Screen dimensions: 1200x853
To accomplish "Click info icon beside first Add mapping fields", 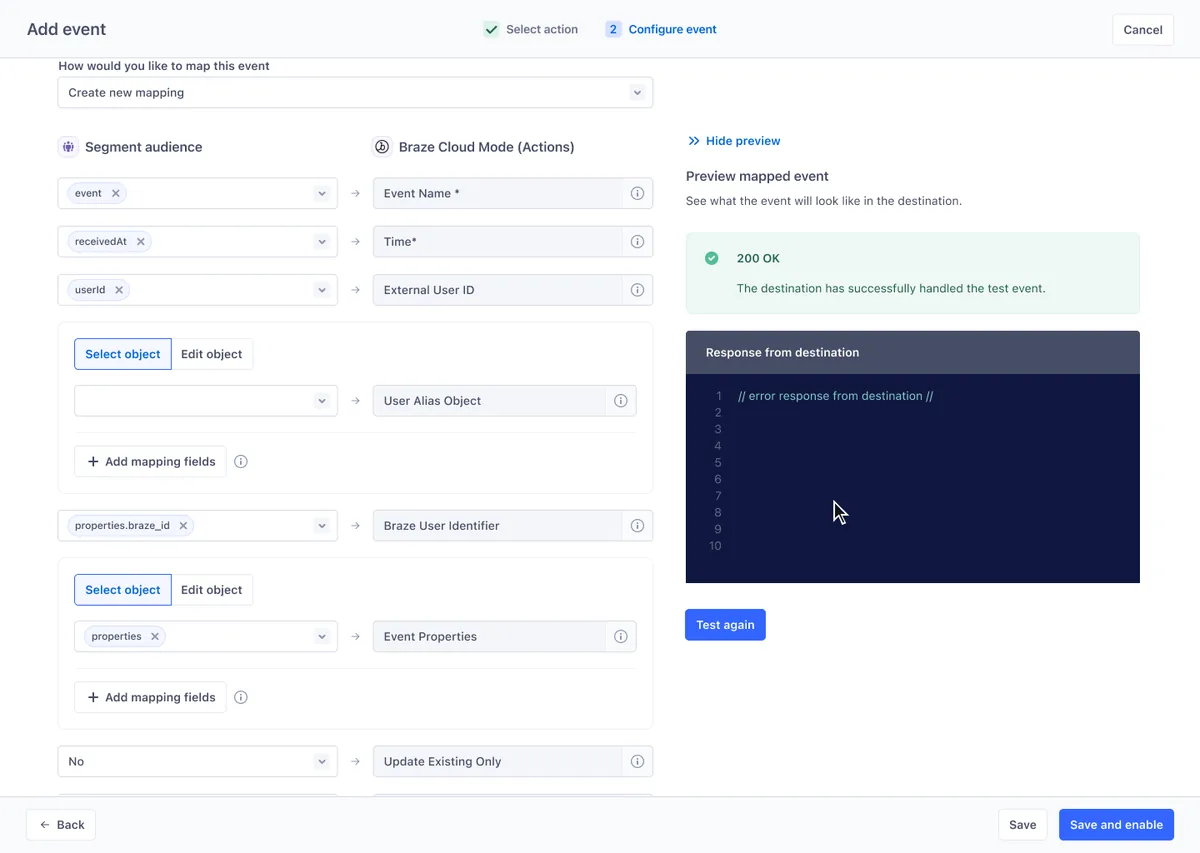I will (x=240, y=461).
